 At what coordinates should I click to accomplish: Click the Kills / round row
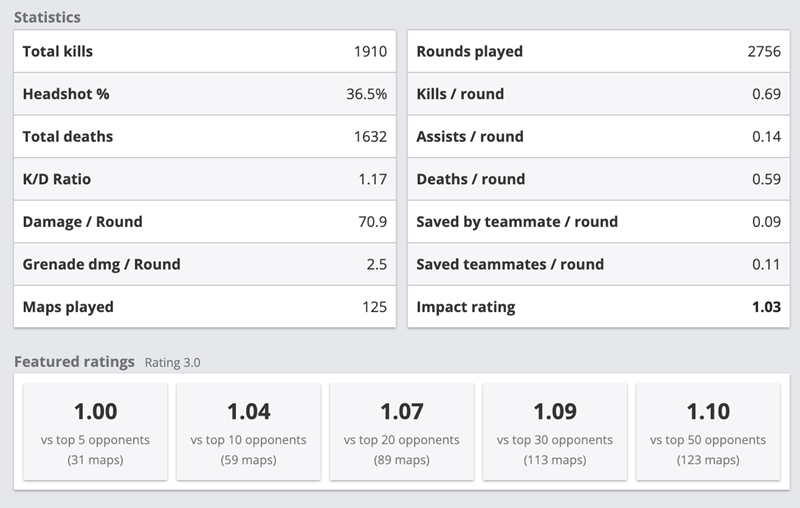coord(598,94)
